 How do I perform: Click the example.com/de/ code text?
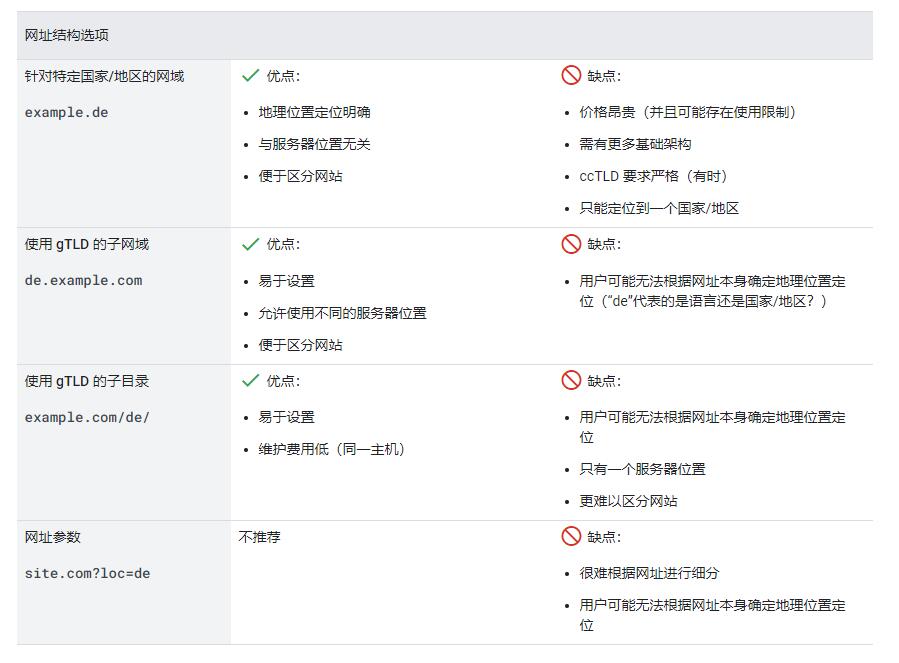point(87,417)
